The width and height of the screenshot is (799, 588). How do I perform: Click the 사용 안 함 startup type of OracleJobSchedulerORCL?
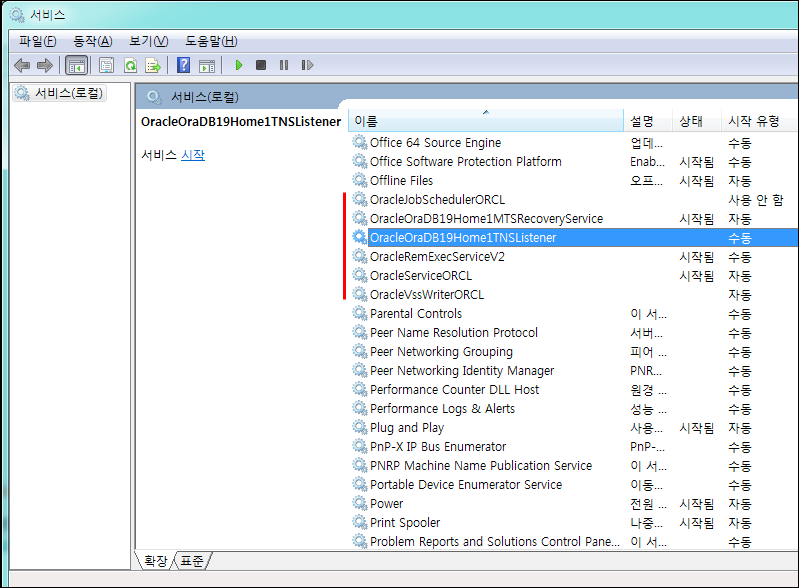pyautogui.click(x=756, y=200)
